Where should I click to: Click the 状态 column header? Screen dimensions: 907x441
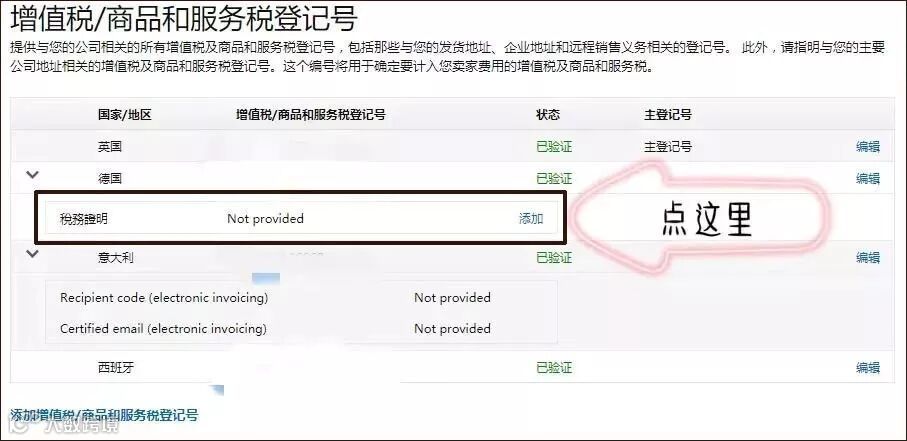point(548,115)
